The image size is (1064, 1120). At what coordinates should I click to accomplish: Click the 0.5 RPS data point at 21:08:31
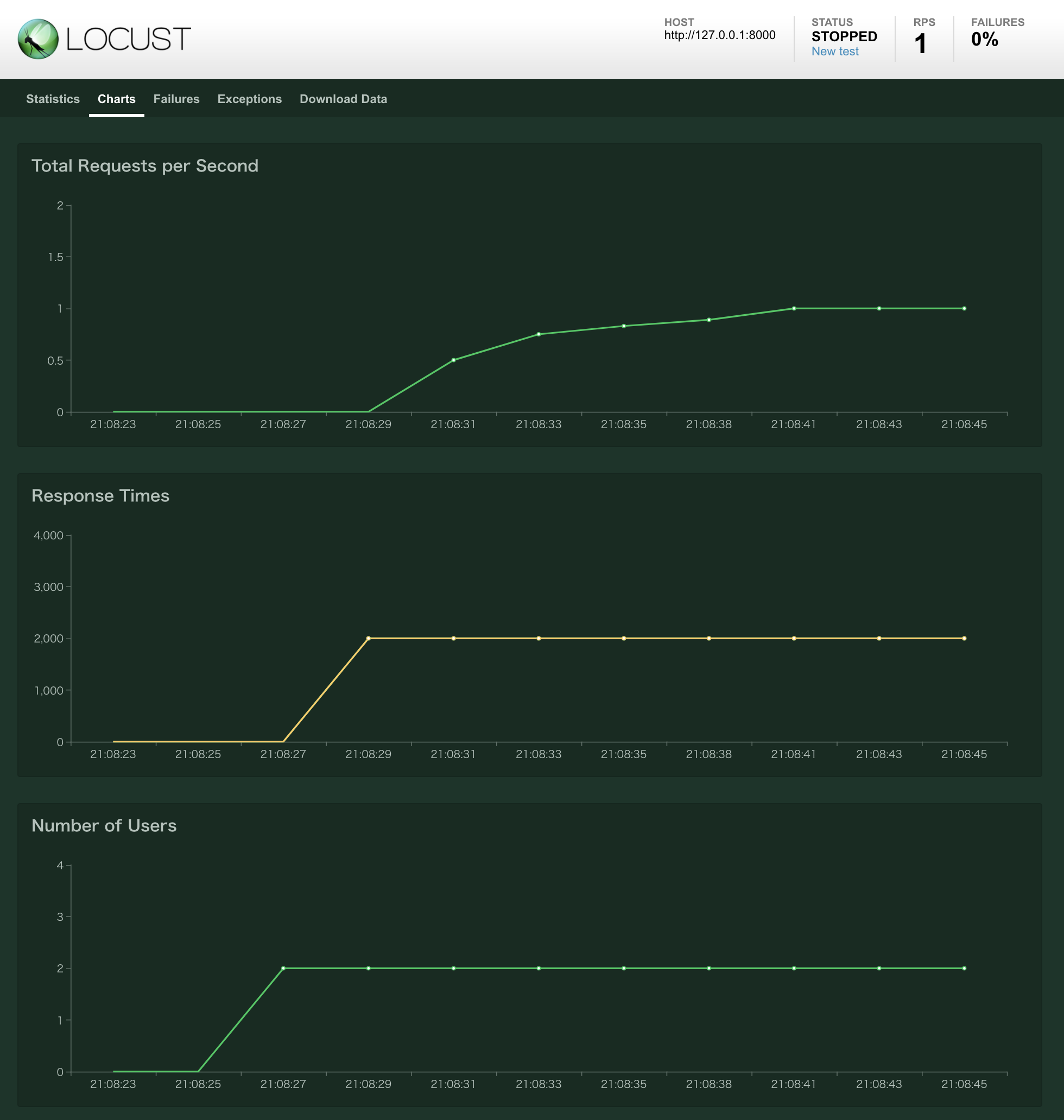click(453, 360)
